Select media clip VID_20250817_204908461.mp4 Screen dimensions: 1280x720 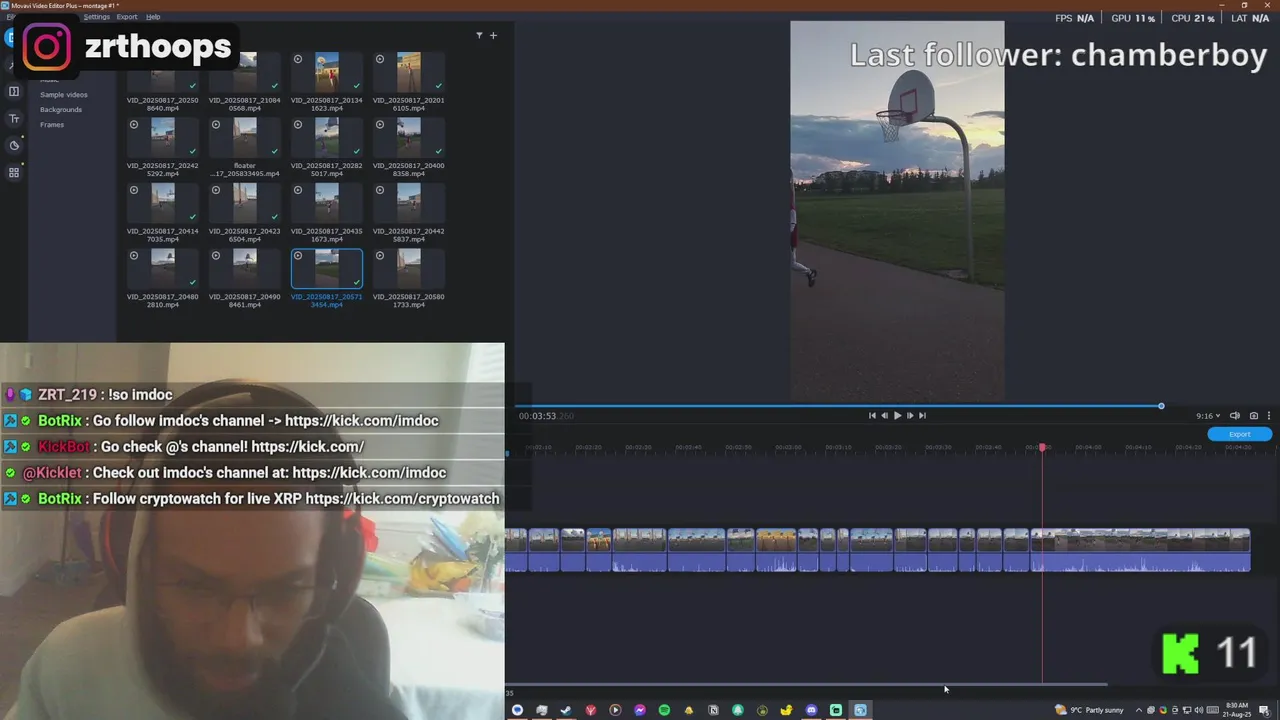245,268
